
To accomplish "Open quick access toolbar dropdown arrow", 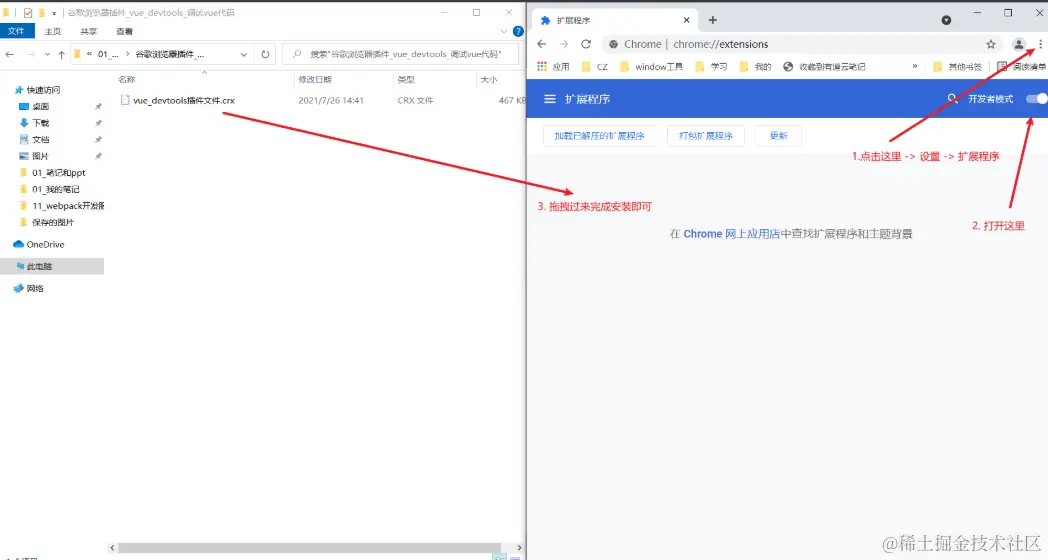I will (x=54, y=13).
